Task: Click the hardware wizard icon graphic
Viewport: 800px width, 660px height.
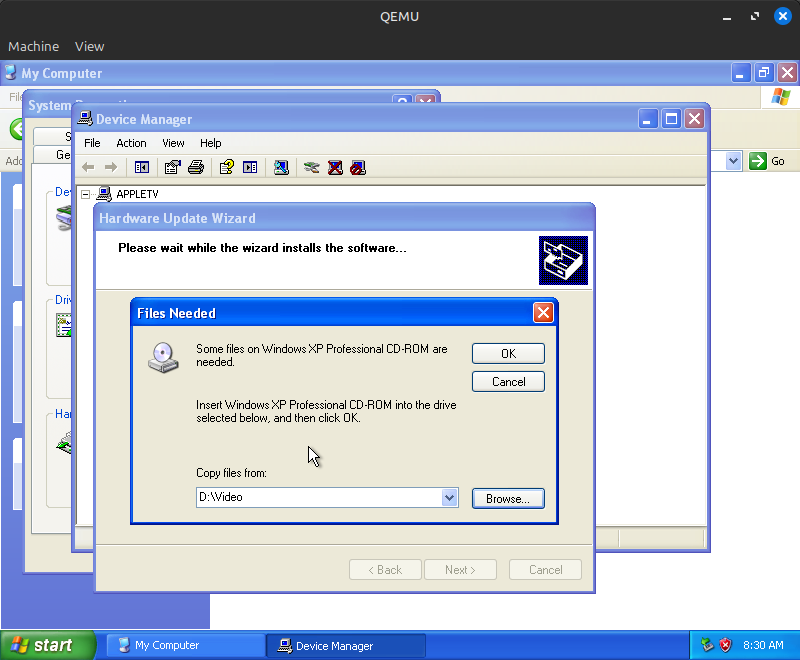Action: point(563,260)
